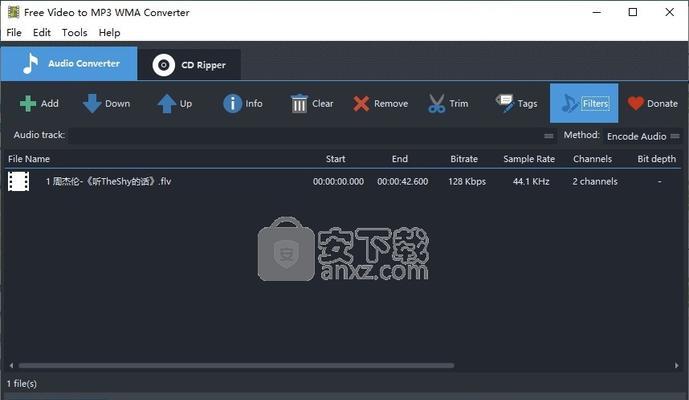Screen dimensions: 689x400
Task: Click start time 00:00:00.000 cell
Action: (x=338, y=181)
